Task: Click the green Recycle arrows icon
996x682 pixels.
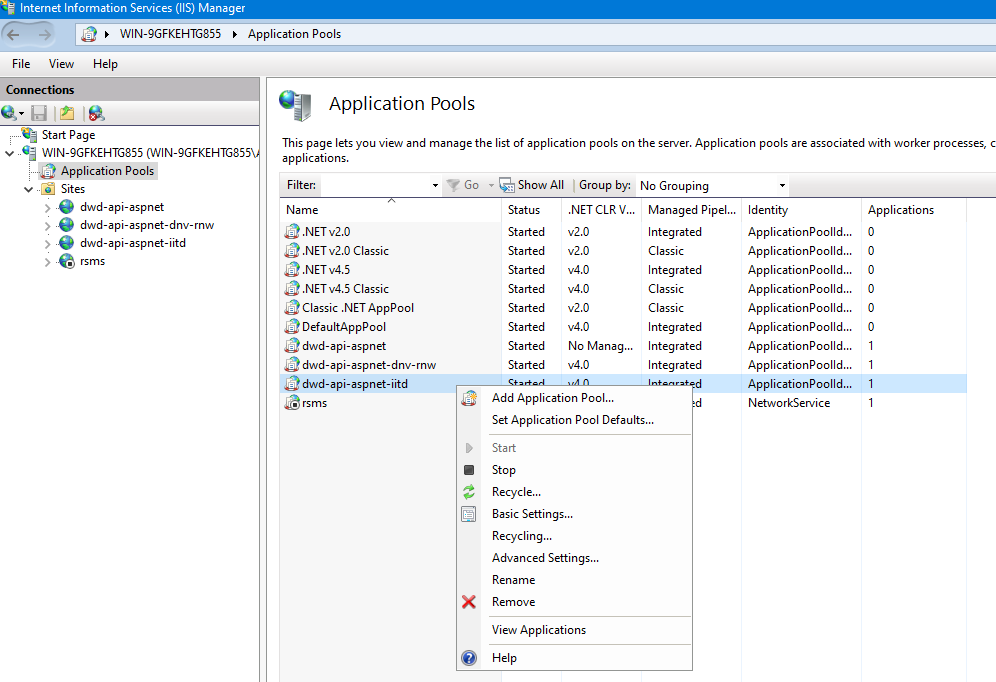Action: click(469, 491)
